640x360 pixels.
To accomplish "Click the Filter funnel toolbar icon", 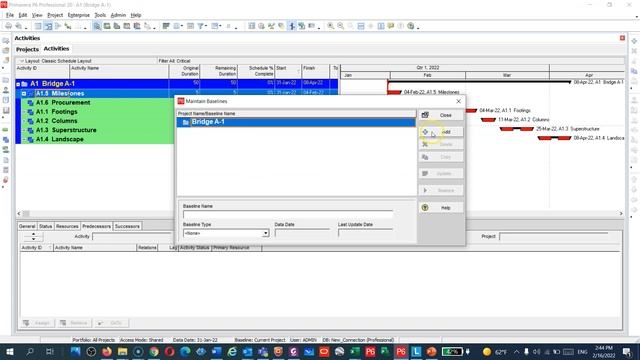I will [x=200, y=26].
